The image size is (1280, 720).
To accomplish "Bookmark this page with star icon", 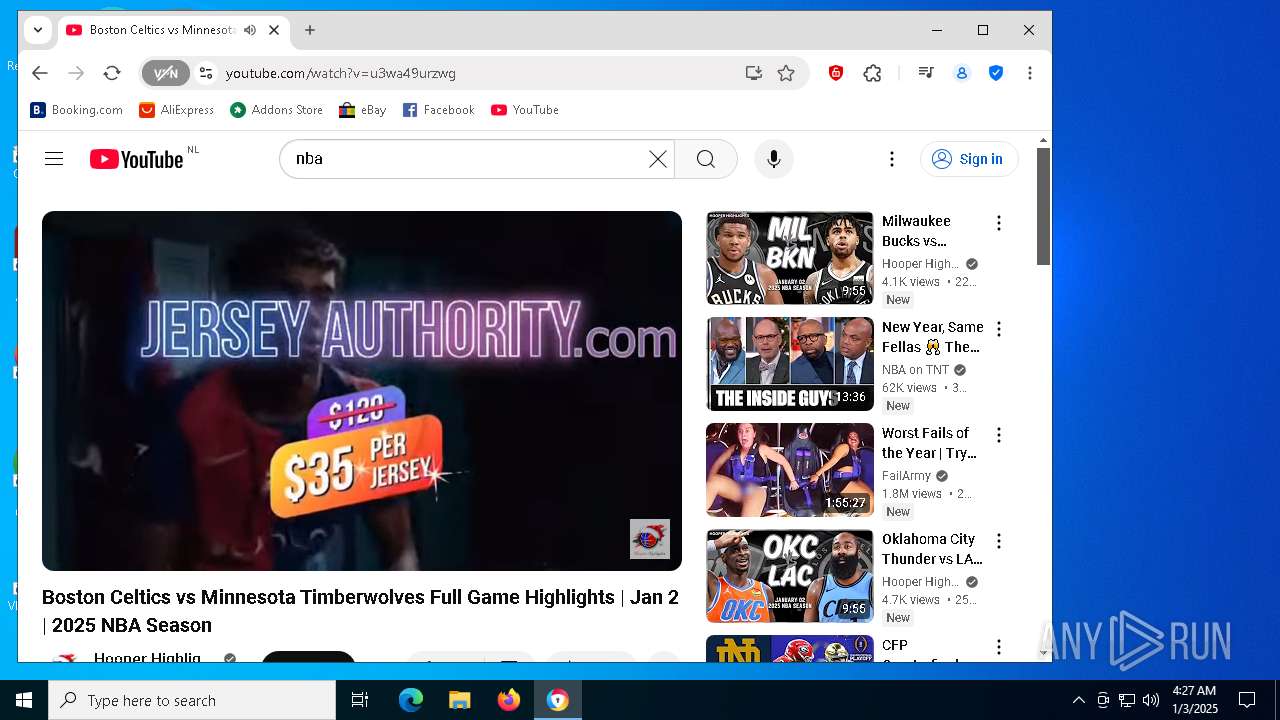I will pos(786,73).
